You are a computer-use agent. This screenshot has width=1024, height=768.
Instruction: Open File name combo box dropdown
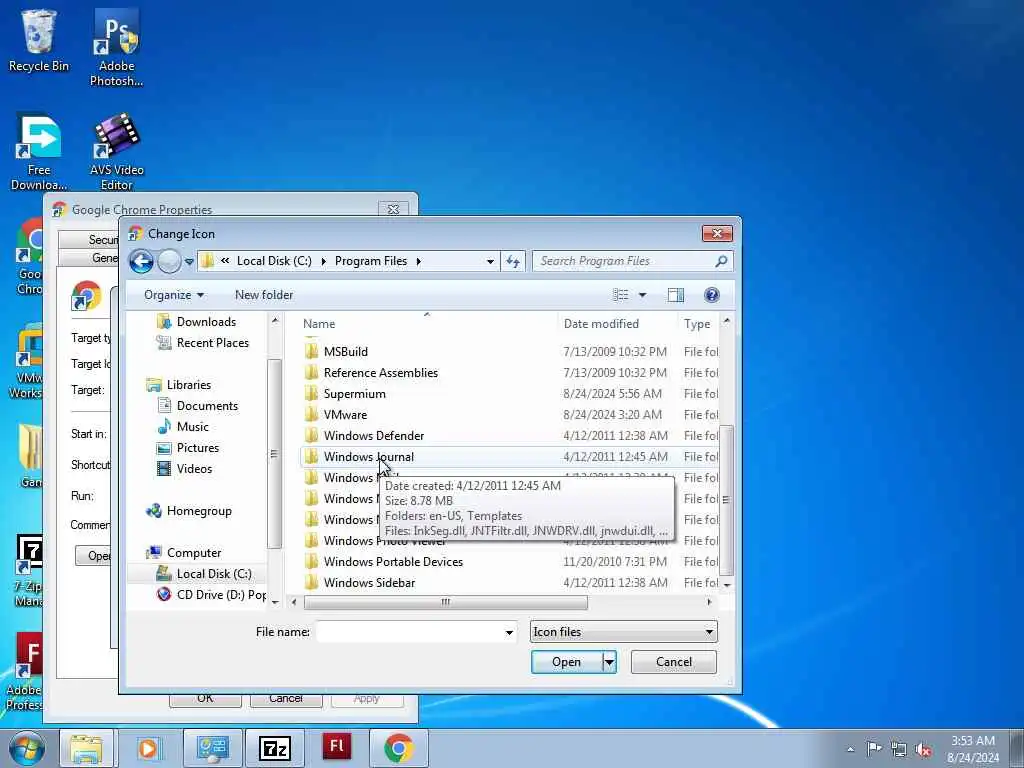coord(509,632)
